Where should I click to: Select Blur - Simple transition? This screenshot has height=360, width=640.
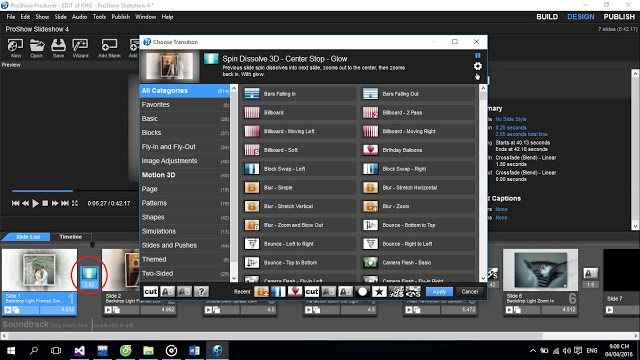click(299, 188)
